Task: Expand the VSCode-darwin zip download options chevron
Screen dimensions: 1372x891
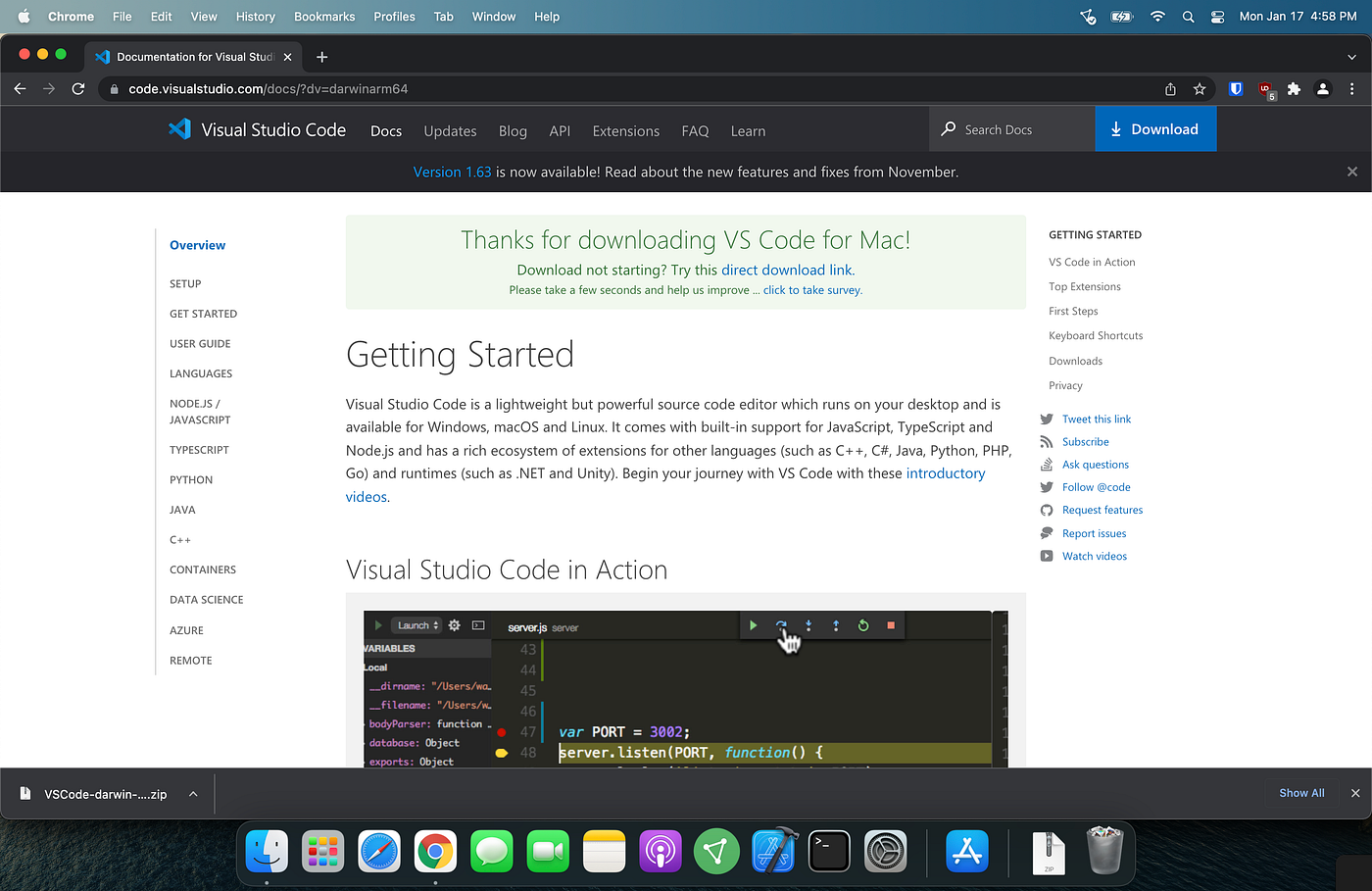Action: tap(193, 793)
